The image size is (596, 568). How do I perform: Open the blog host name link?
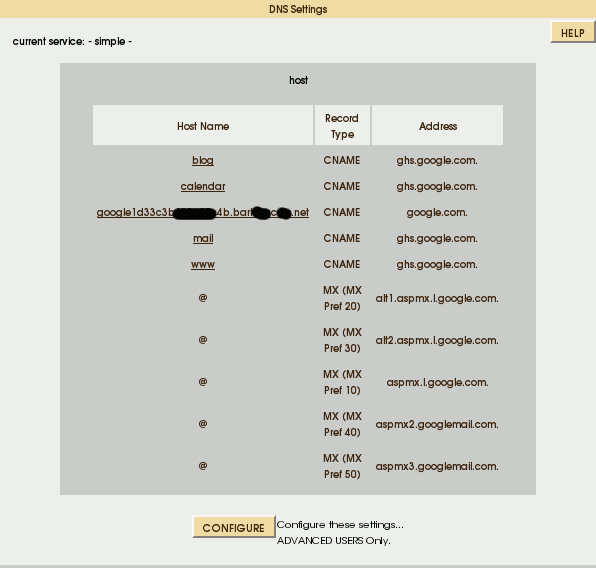[x=203, y=160]
